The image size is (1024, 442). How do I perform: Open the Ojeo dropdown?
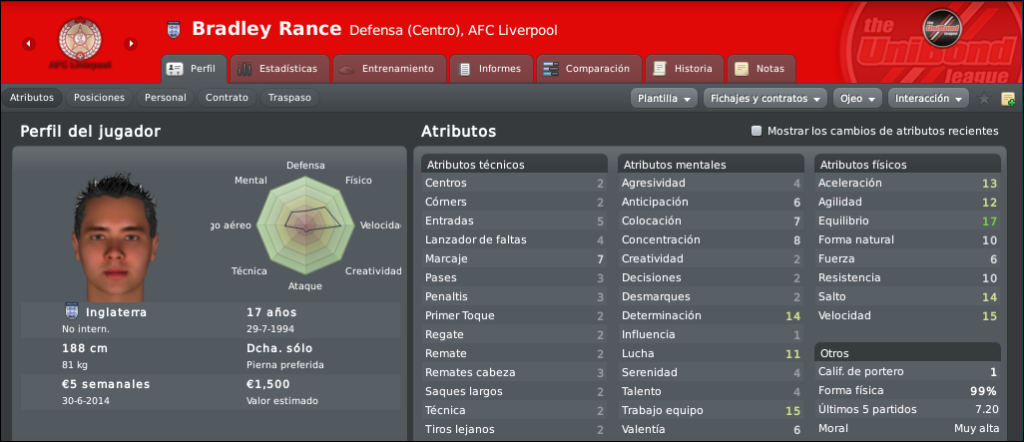[x=857, y=99]
